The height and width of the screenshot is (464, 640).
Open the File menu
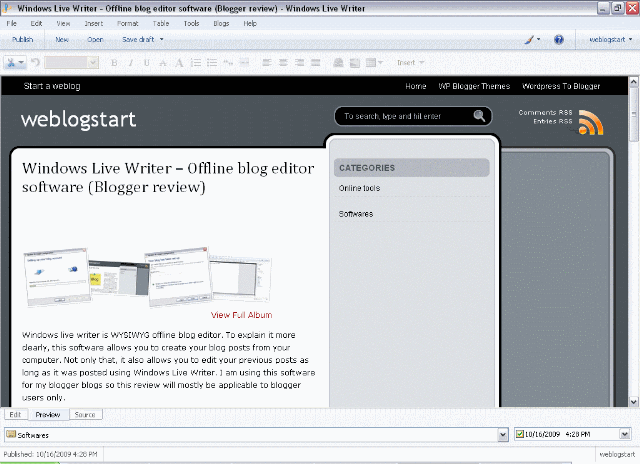coord(11,24)
